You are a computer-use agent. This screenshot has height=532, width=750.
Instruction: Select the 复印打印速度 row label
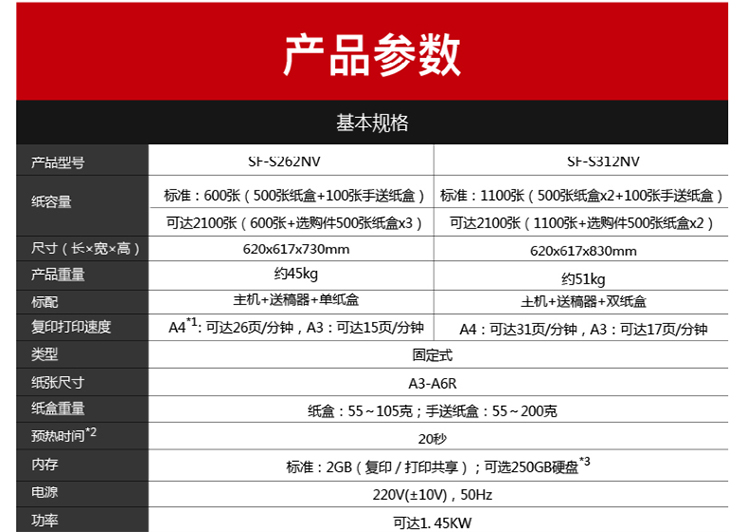[71, 327]
